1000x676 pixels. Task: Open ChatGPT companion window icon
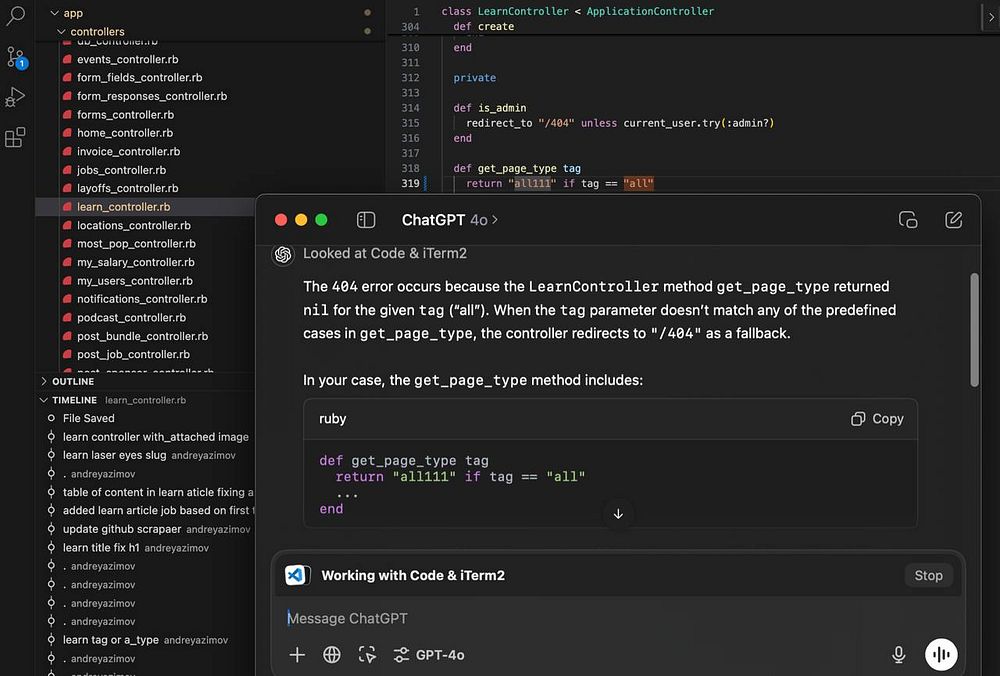908,220
